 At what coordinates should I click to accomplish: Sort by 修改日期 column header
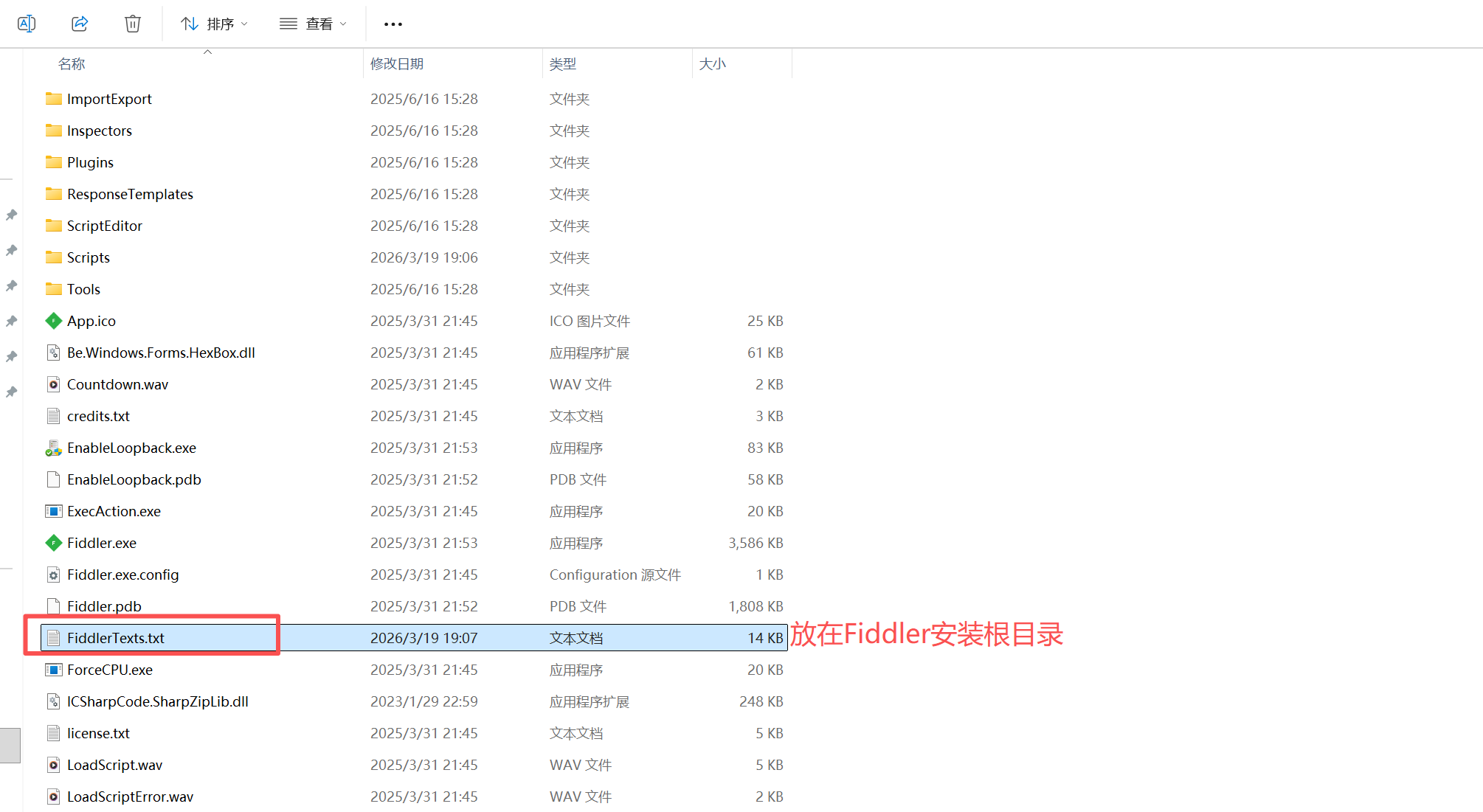pyautogui.click(x=397, y=64)
